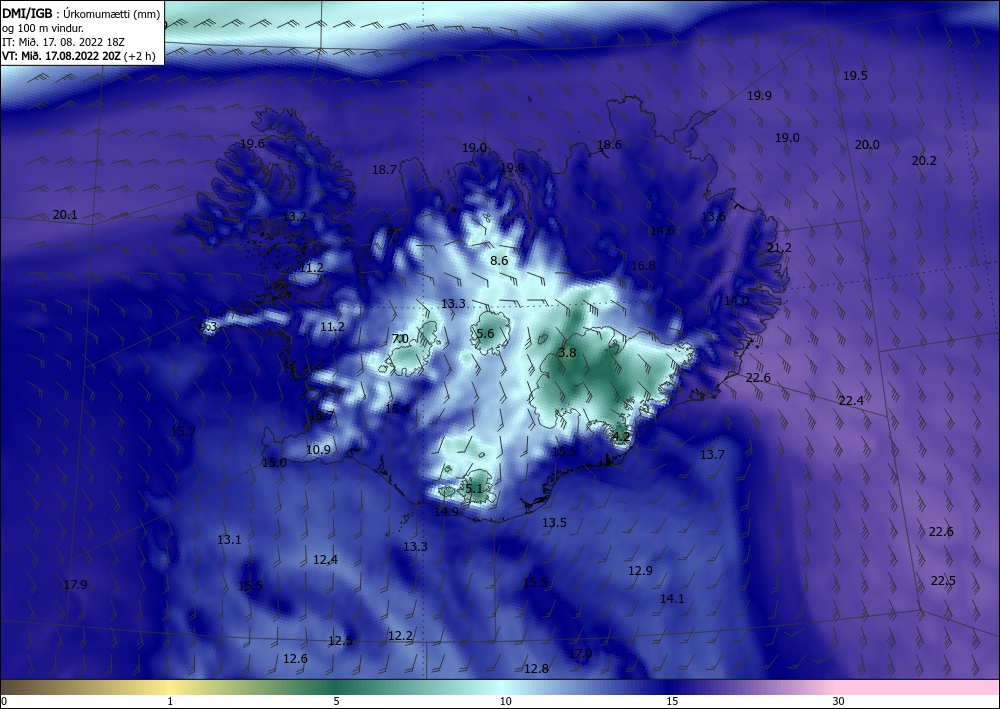Click the 'IT: Mið. 17. 08. 2022 18Z' line

[63, 42]
